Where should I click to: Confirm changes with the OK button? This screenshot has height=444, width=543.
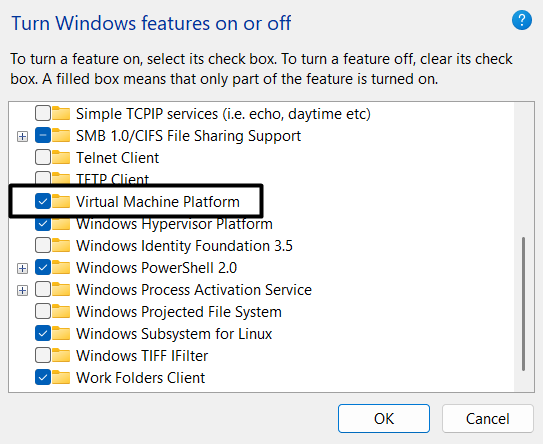(384, 418)
